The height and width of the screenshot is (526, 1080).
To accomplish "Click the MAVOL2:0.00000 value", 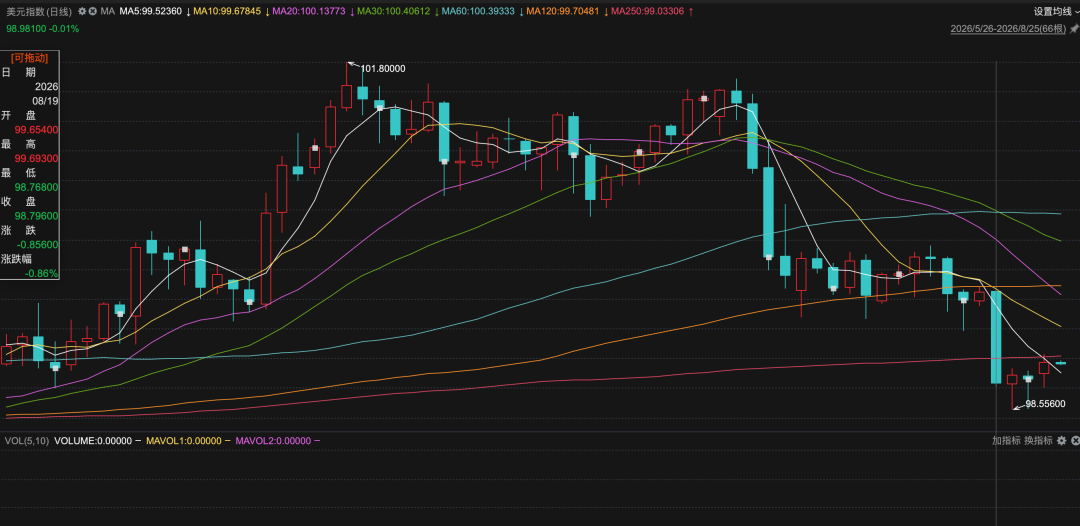I will coord(273,441).
